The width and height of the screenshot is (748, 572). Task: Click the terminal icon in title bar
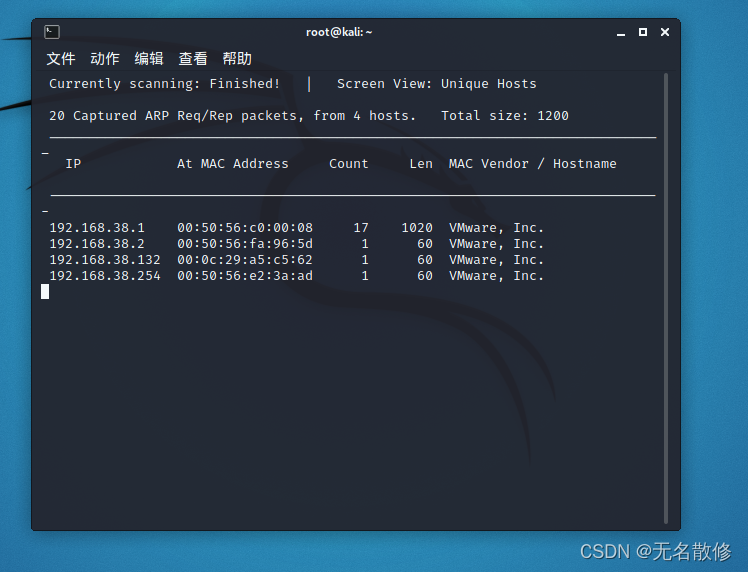point(52,32)
